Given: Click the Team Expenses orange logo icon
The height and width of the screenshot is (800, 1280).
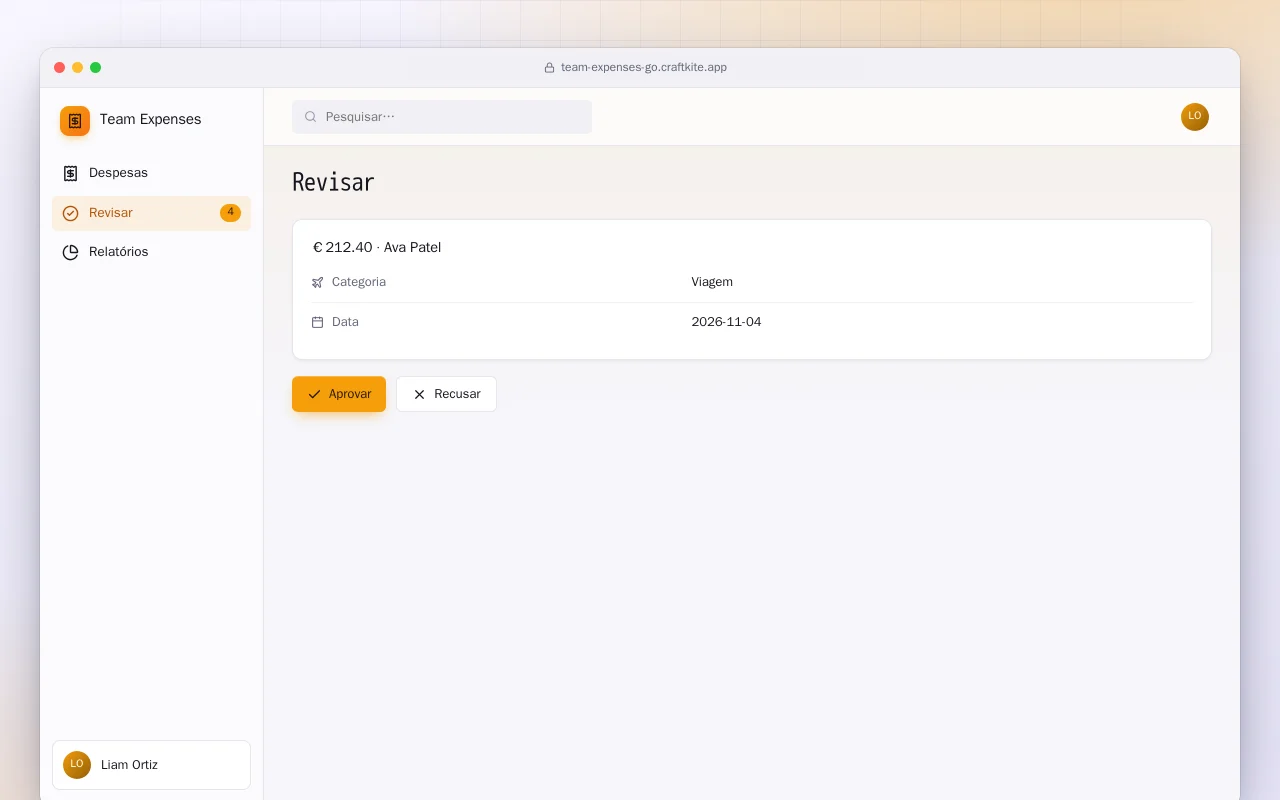Looking at the screenshot, I should (x=75, y=121).
